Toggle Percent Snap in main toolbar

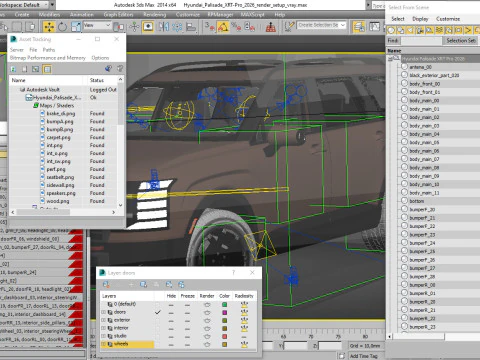point(236,26)
